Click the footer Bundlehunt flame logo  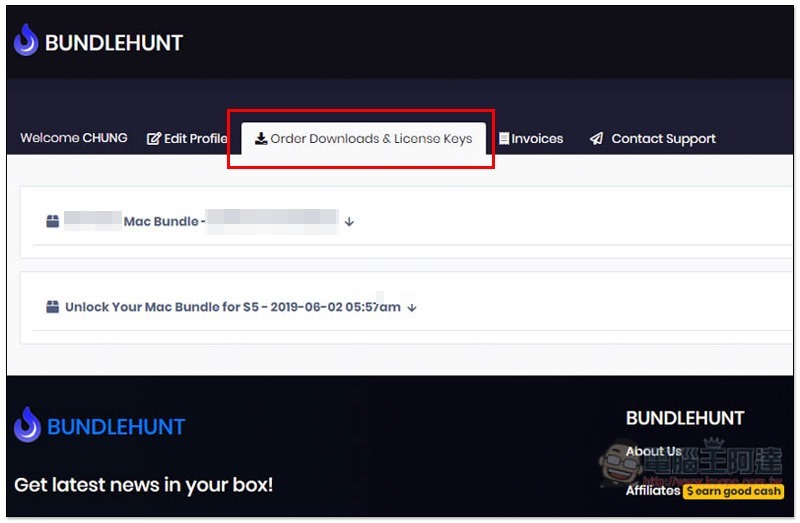click(27, 425)
